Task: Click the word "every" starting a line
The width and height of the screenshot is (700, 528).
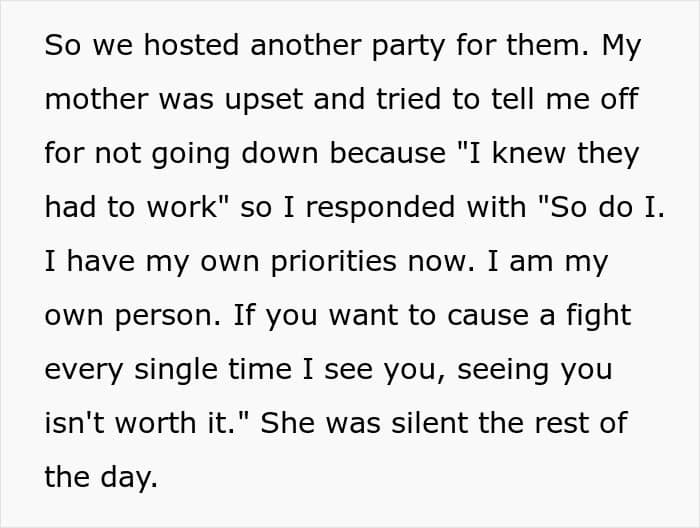Action: pos(86,370)
